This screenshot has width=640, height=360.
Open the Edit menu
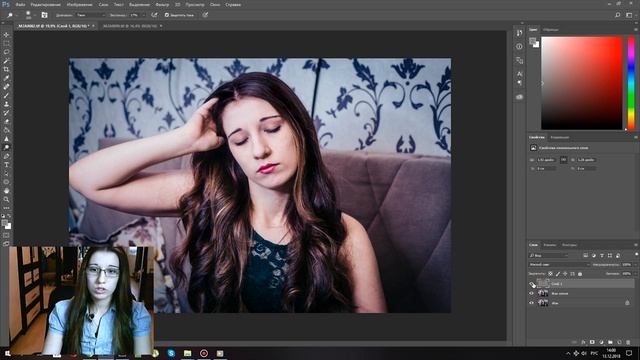(45, 4)
